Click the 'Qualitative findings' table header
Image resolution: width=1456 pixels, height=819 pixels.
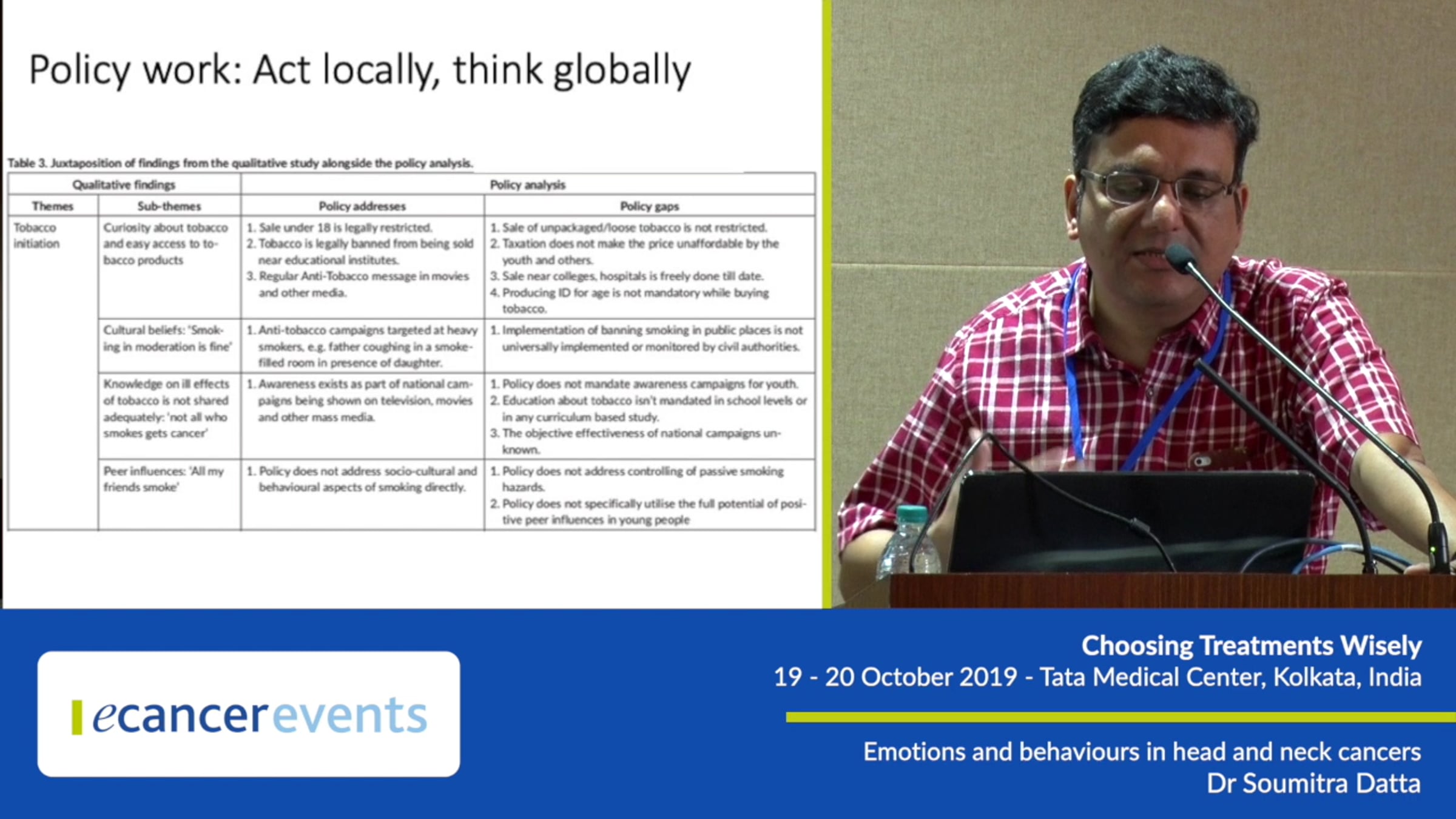124,184
